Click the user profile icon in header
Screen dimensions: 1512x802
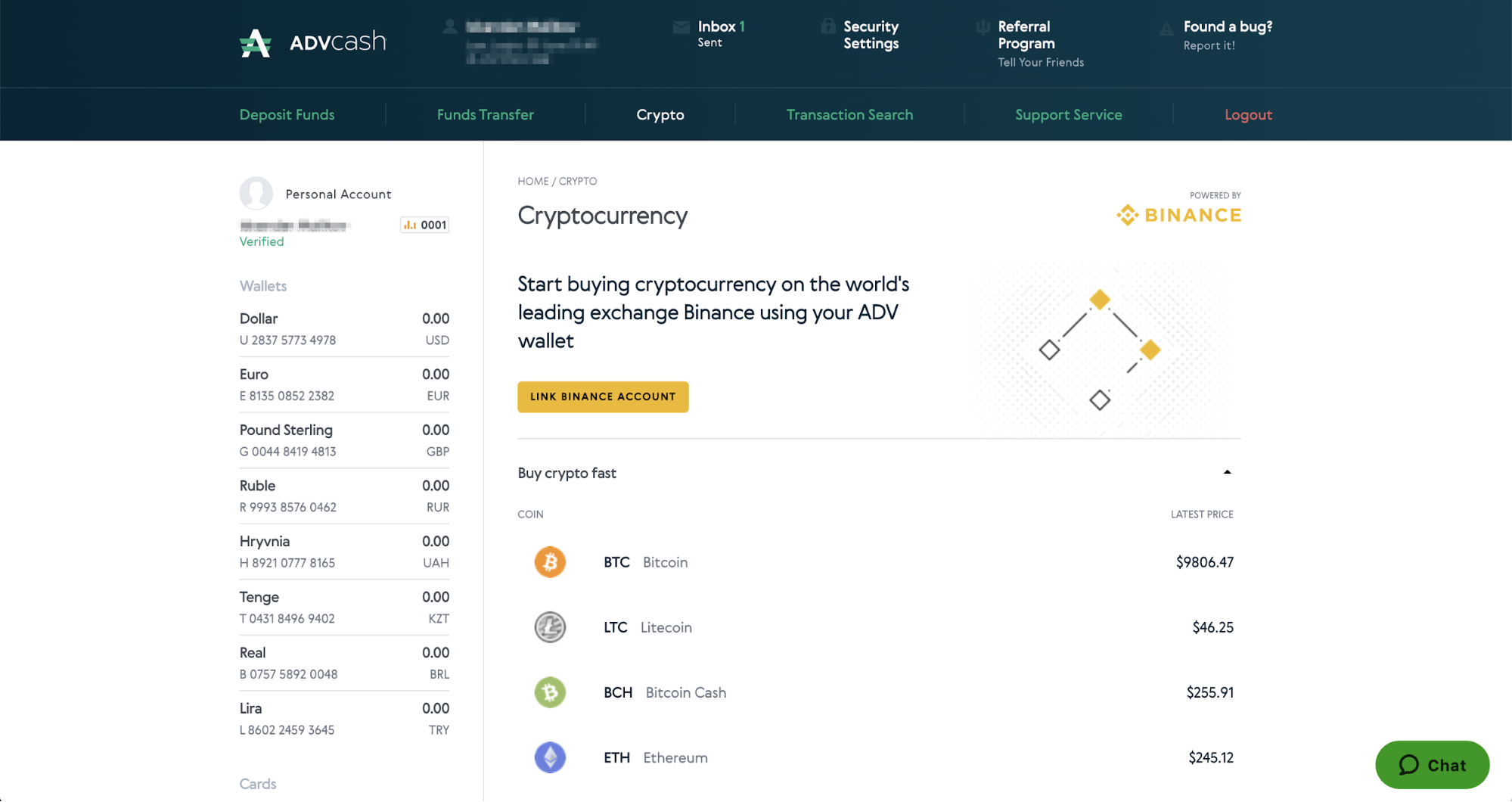click(450, 26)
